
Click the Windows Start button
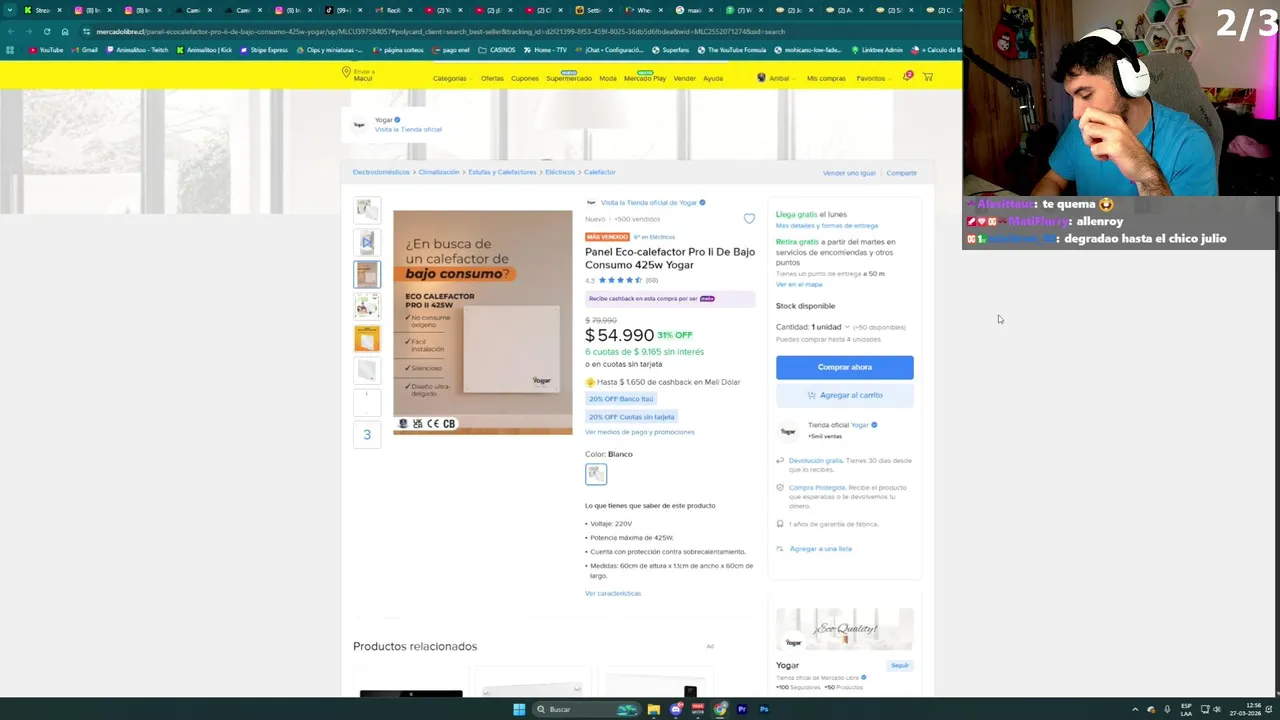519,710
